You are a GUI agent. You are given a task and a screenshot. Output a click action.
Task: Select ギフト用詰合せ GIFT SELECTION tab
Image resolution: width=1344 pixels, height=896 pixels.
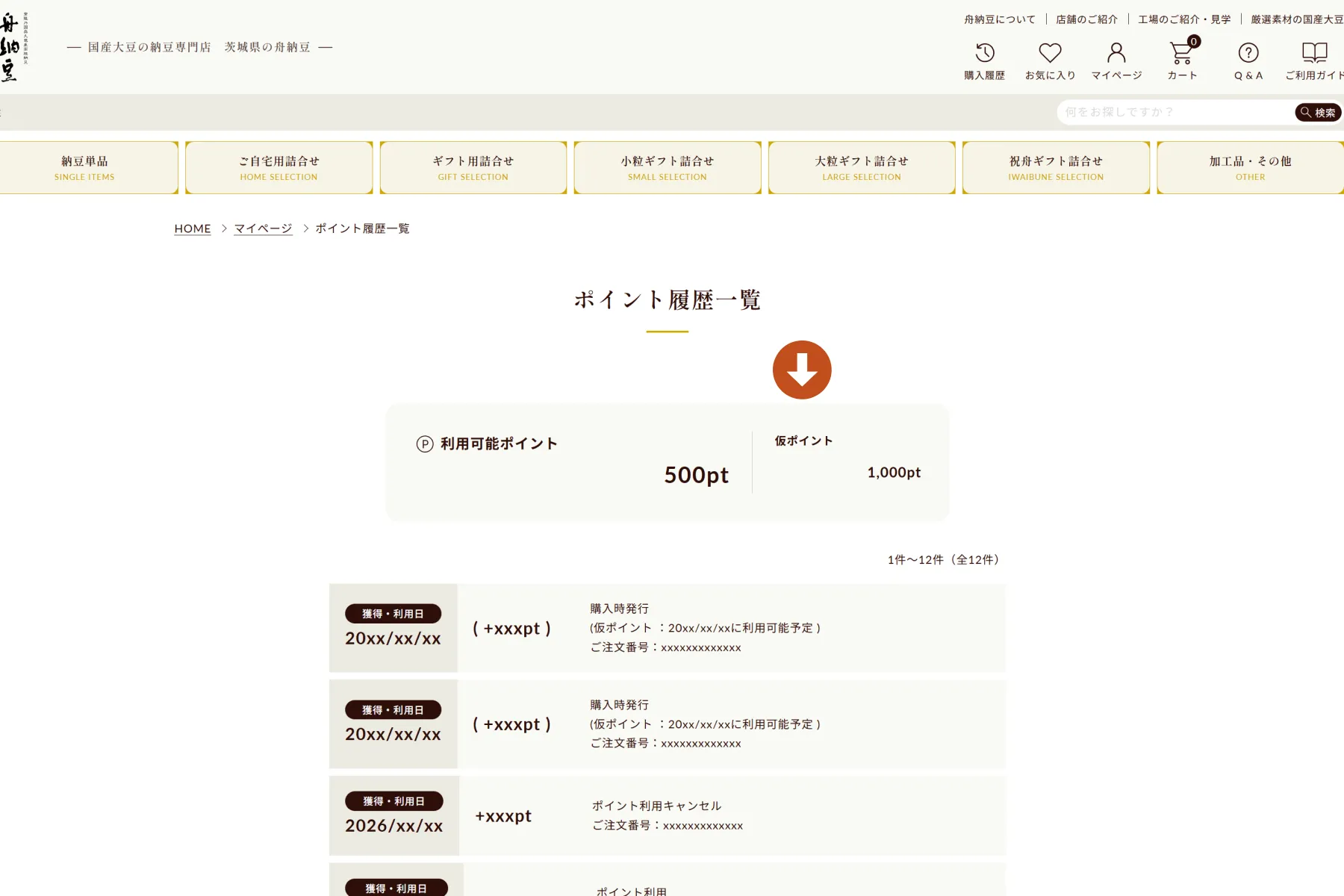(473, 168)
